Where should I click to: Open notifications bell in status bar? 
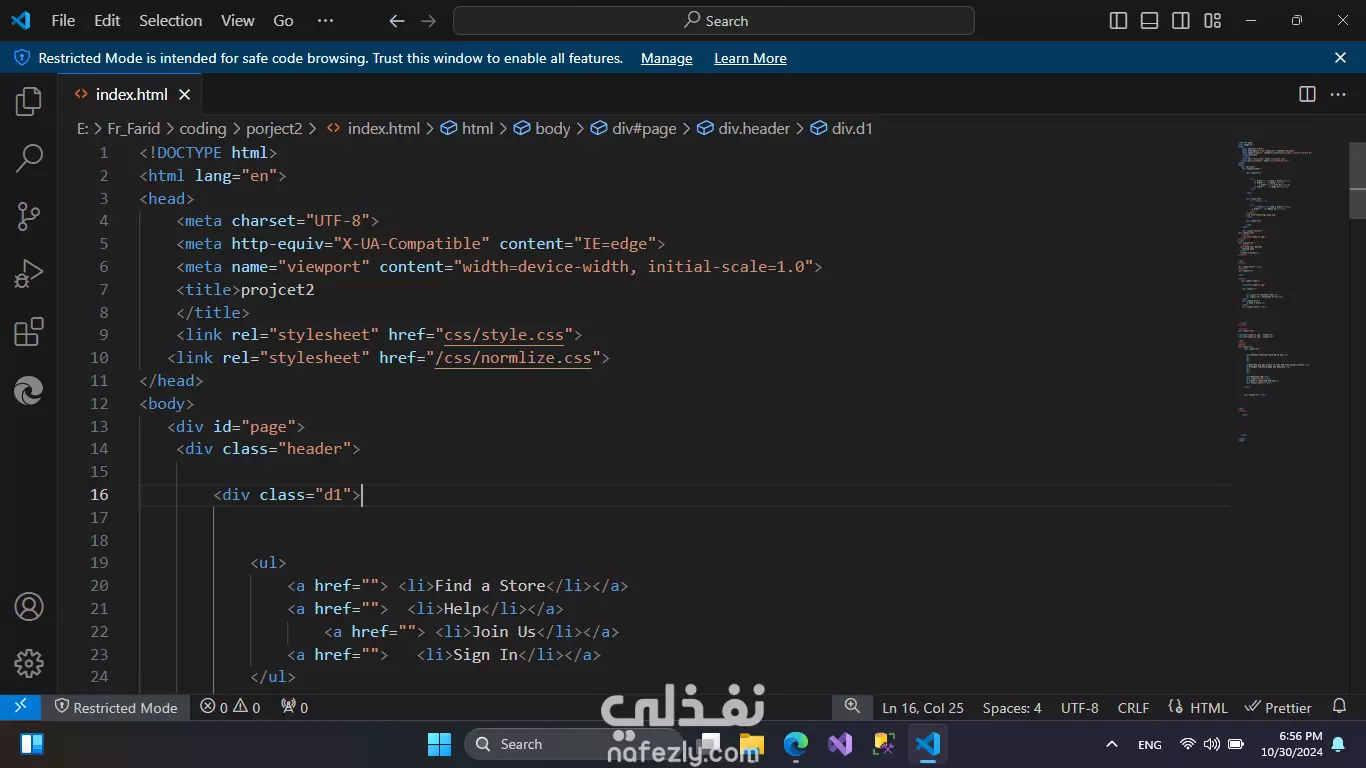click(x=1340, y=707)
